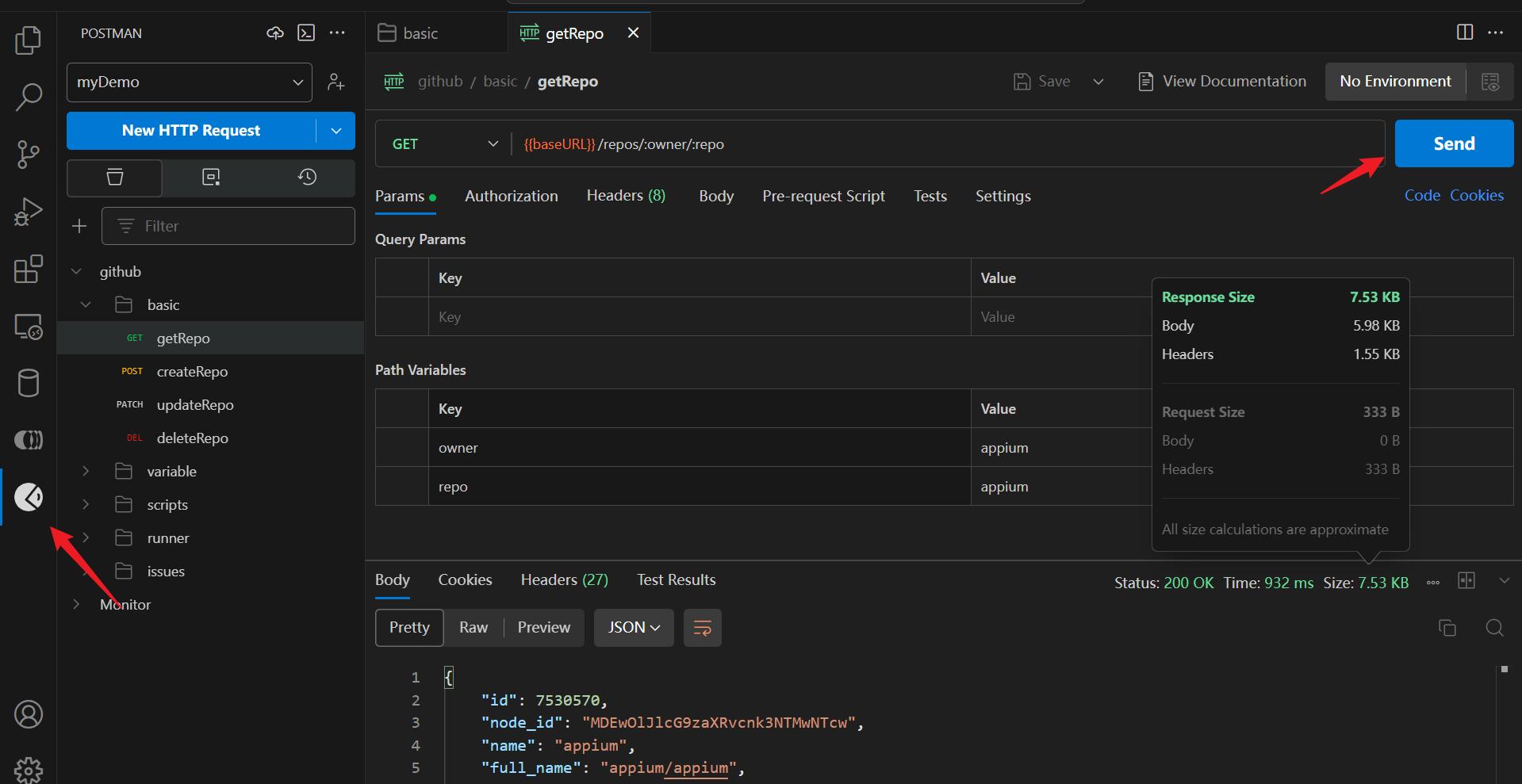Collapse the github collection
Viewport: 1522px width, 784px height.
[76, 272]
